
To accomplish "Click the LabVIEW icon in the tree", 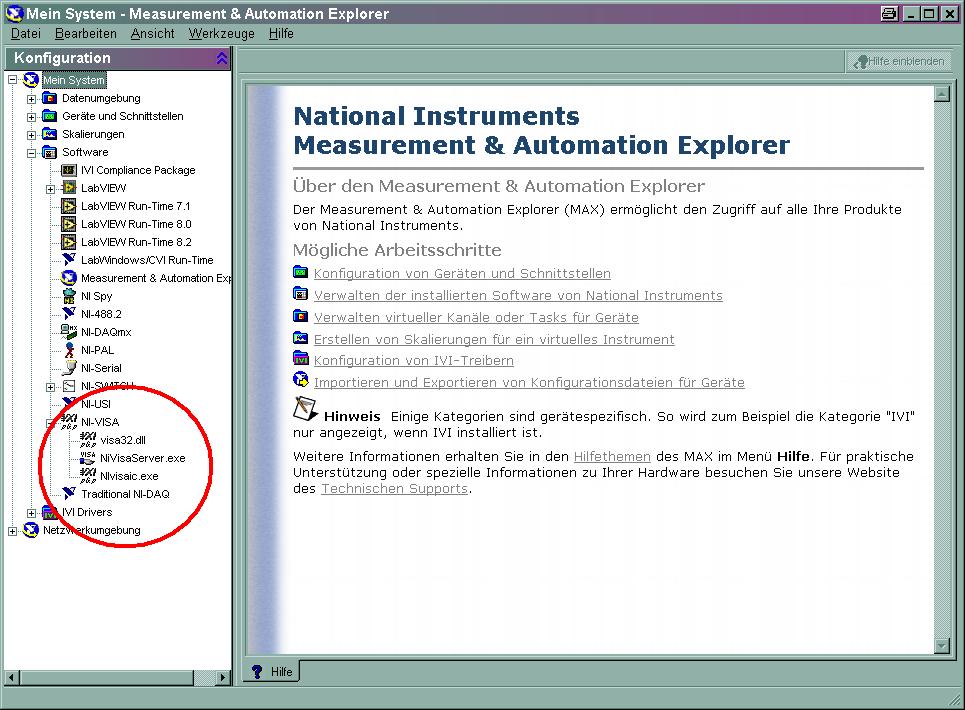I will click(69, 188).
